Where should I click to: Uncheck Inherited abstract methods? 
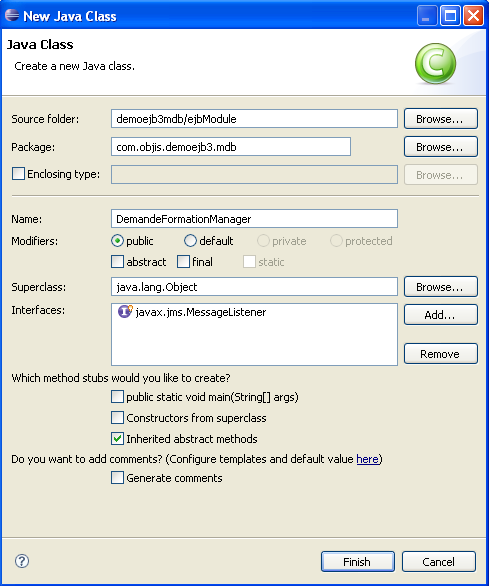pos(117,438)
